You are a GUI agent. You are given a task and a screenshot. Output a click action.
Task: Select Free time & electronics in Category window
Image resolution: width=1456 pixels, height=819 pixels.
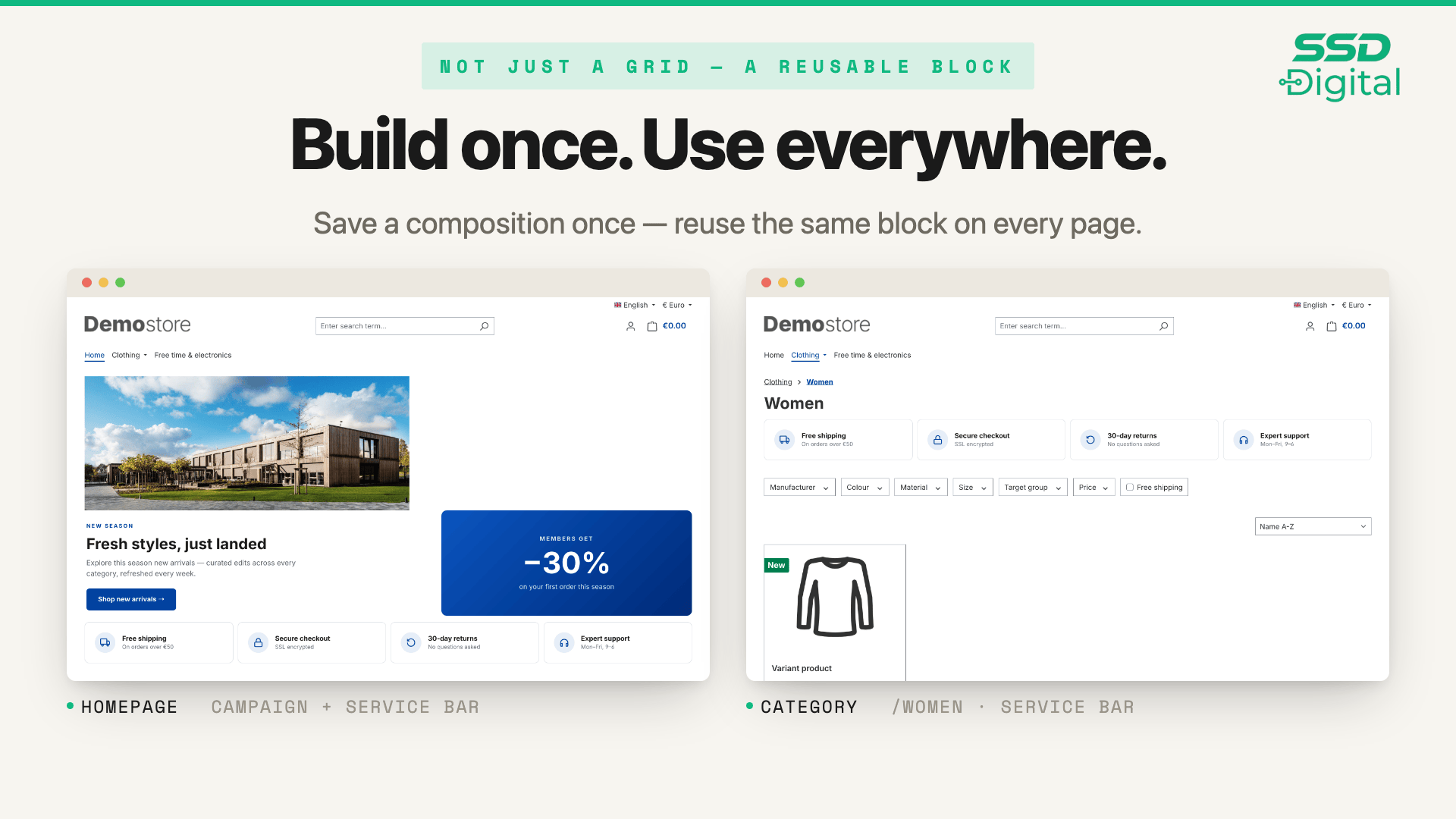(x=872, y=355)
